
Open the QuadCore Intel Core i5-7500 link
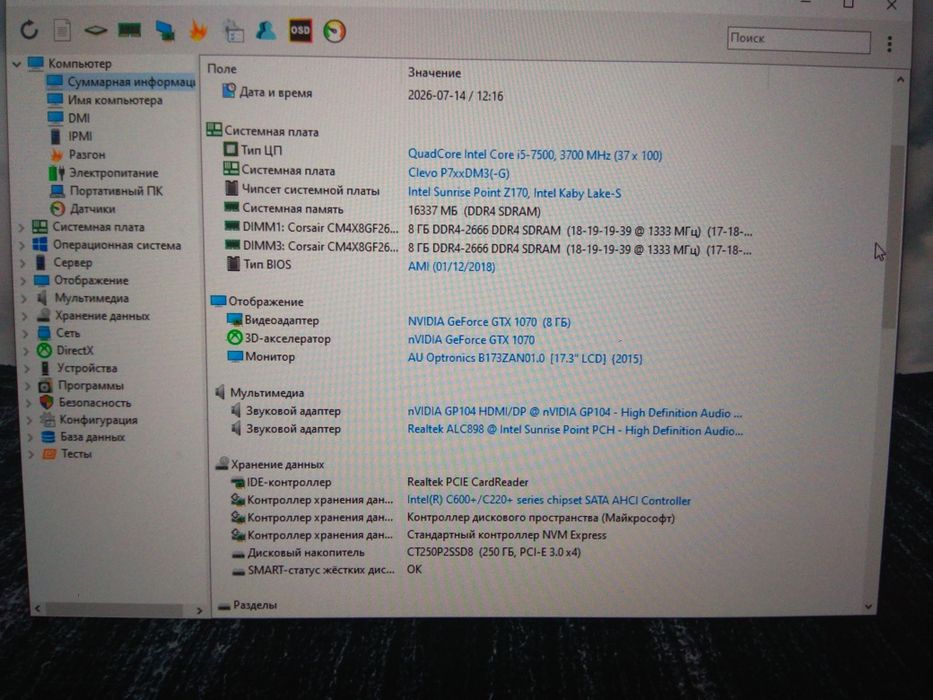(x=535, y=155)
